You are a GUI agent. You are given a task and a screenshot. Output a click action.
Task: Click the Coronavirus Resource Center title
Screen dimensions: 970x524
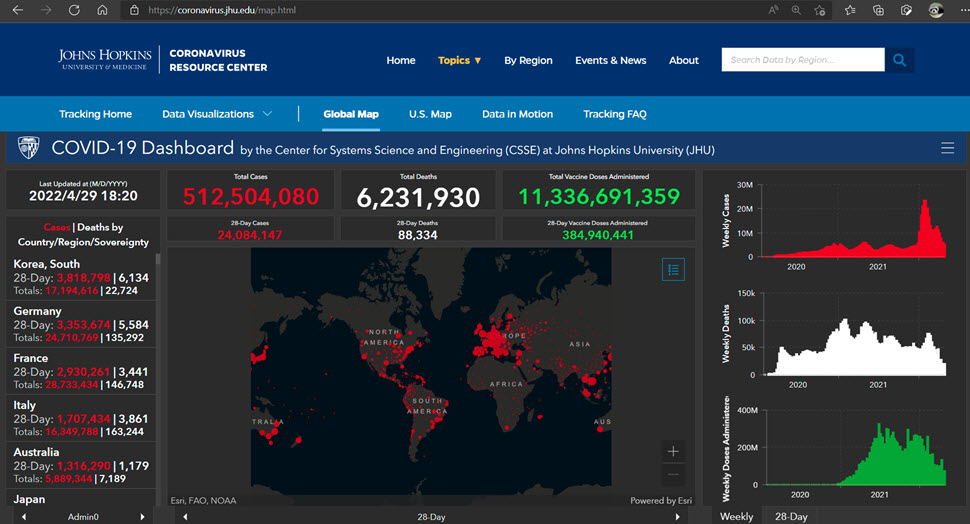pos(218,60)
